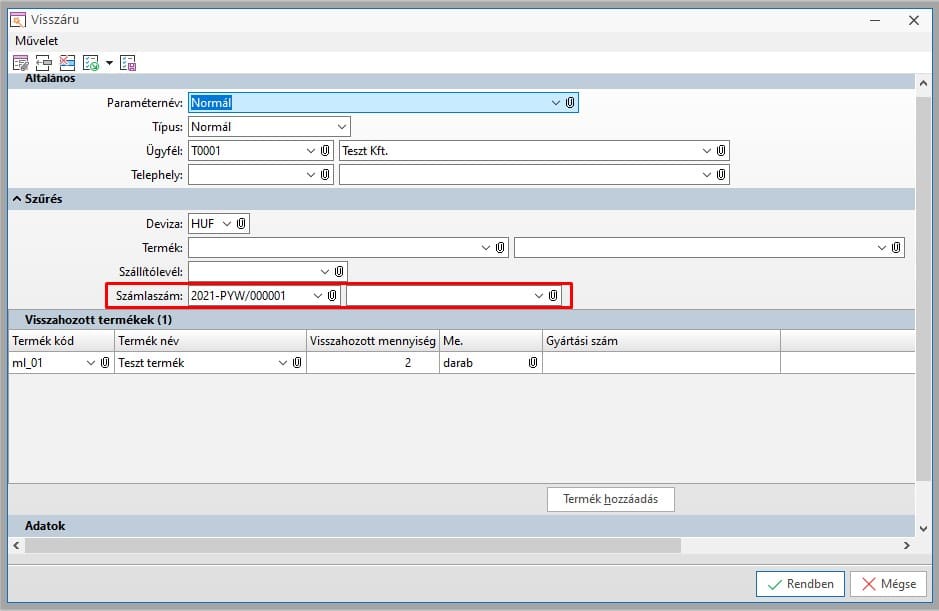939x611 pixels.
Task: Click the horizontal scrollbar at the bottom
Action: 350,546
